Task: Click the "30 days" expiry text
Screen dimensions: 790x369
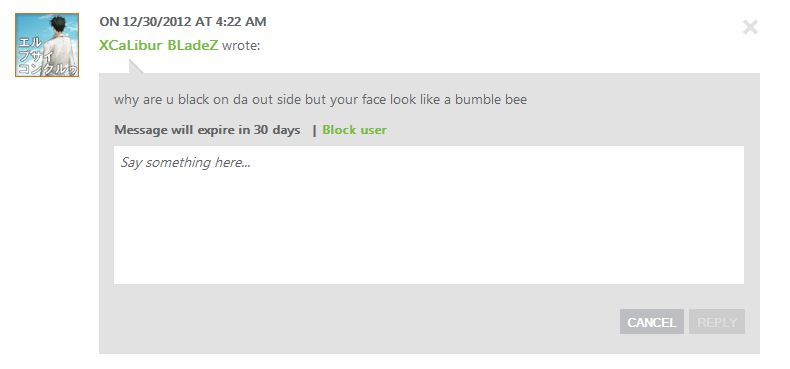Action: point(277,130)
